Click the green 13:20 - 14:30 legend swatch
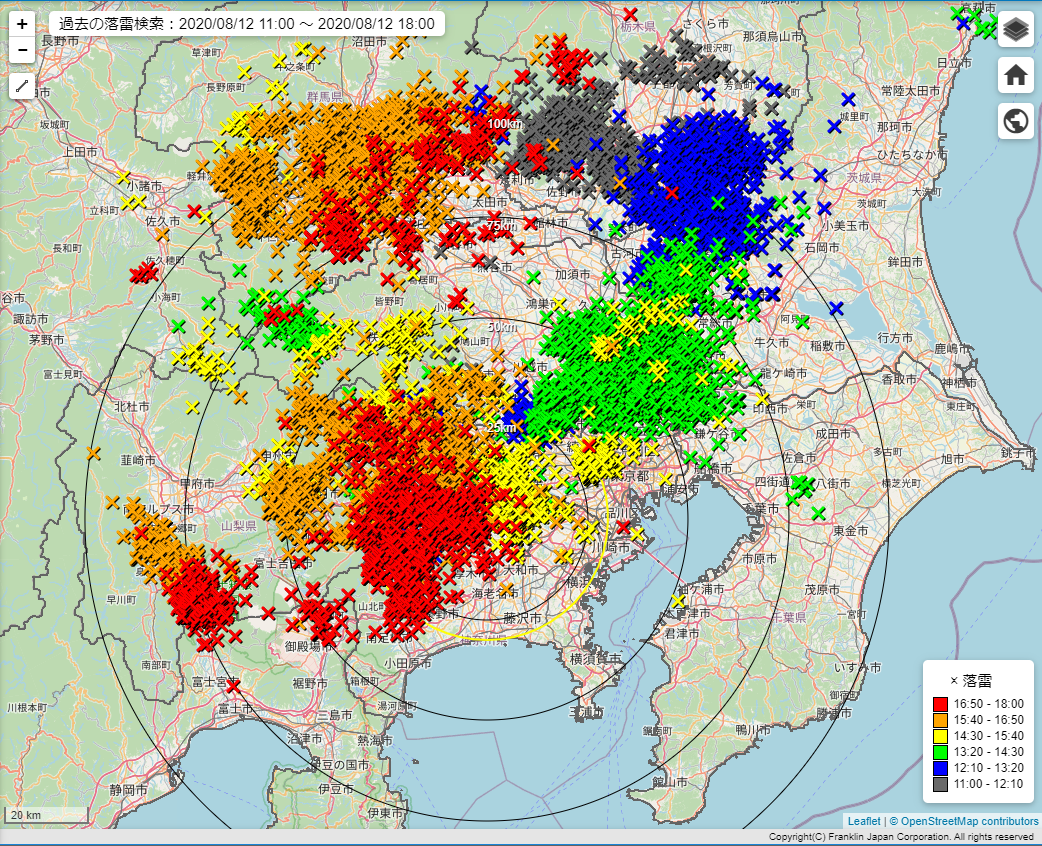 click(940, 752)
